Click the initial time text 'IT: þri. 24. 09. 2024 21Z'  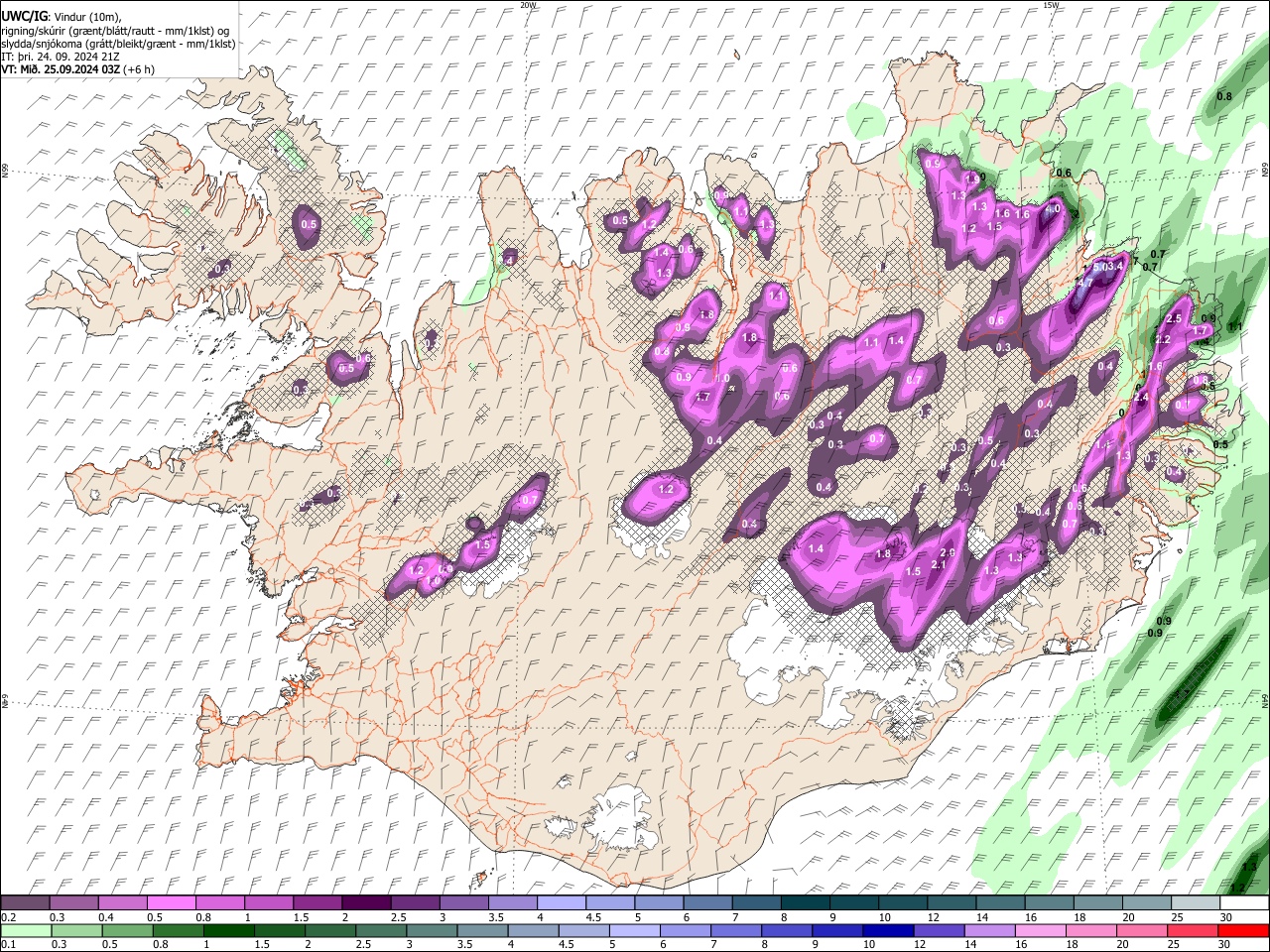coord(63,57)
